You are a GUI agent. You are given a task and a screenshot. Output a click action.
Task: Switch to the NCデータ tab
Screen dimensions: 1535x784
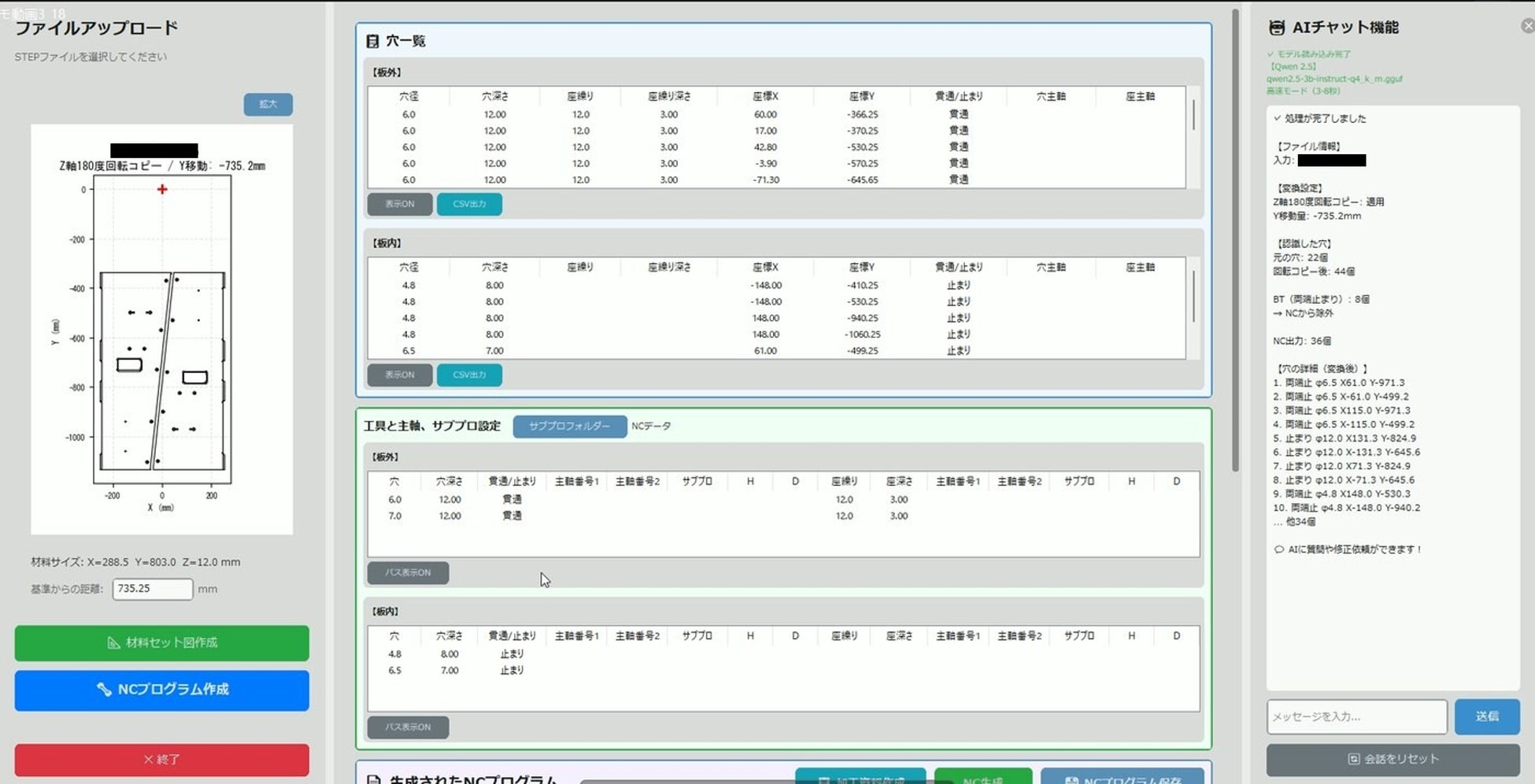(651, 426)
